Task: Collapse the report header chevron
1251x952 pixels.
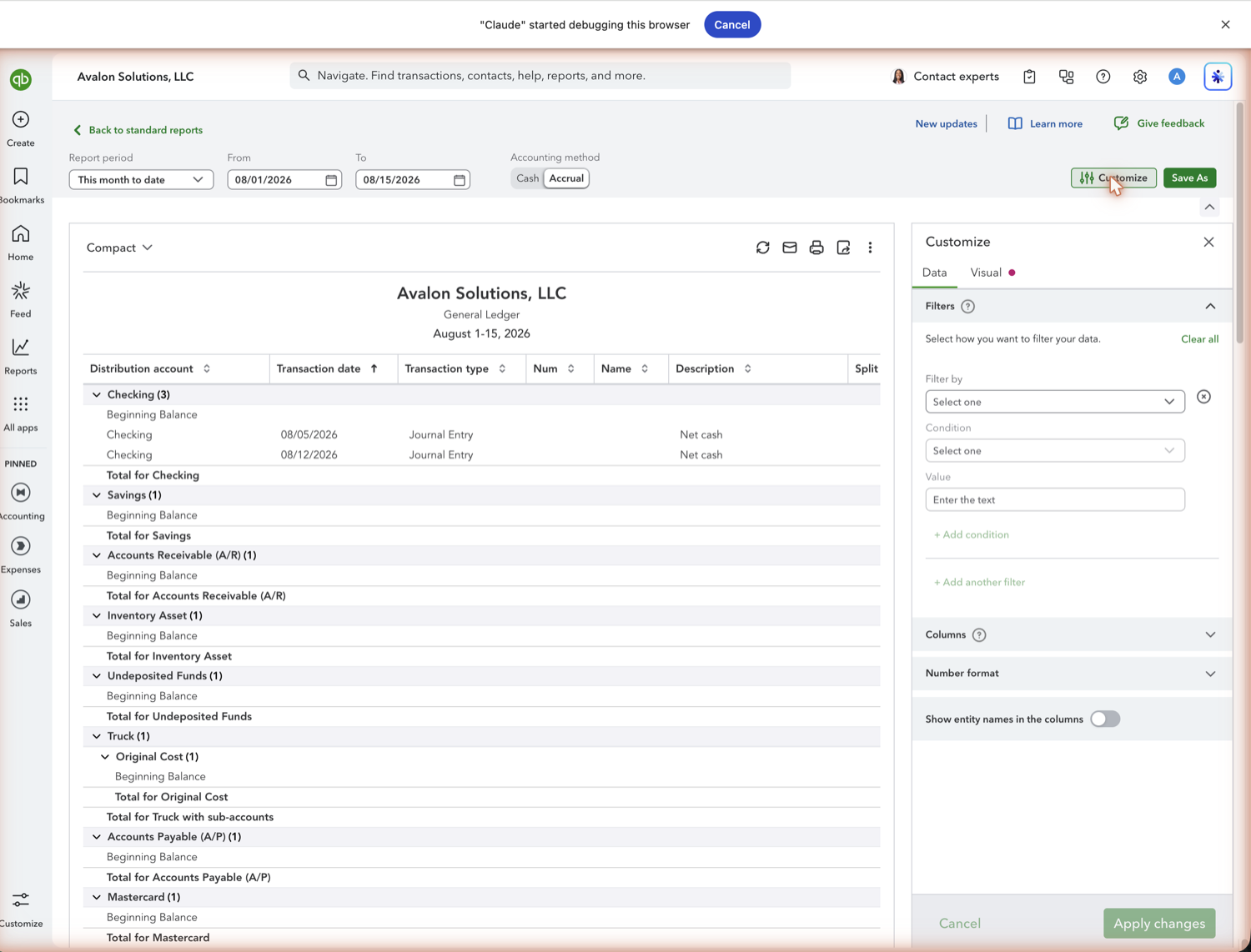Action: point(1209,208)
